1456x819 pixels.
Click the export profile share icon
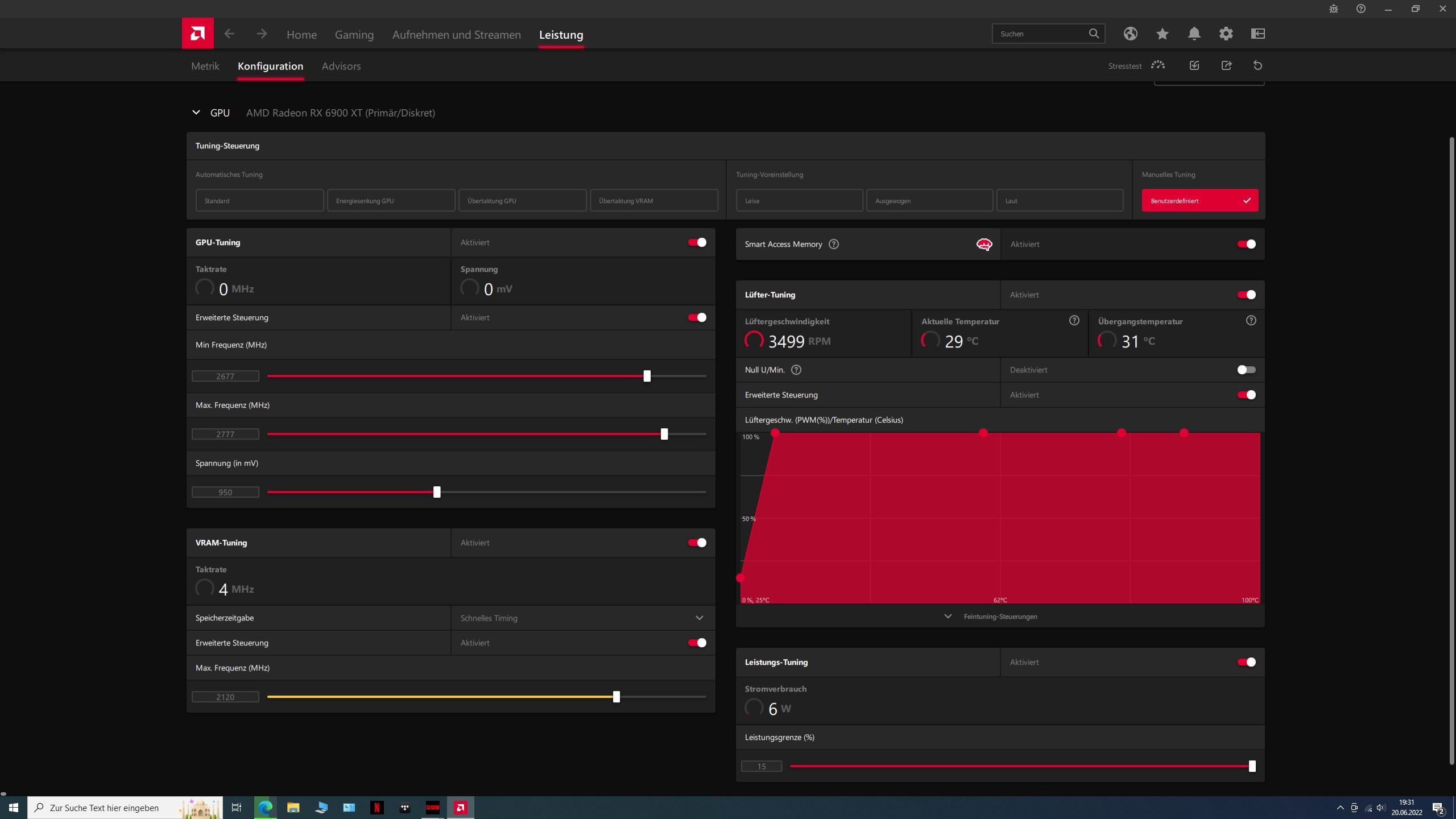point(1226,65)
